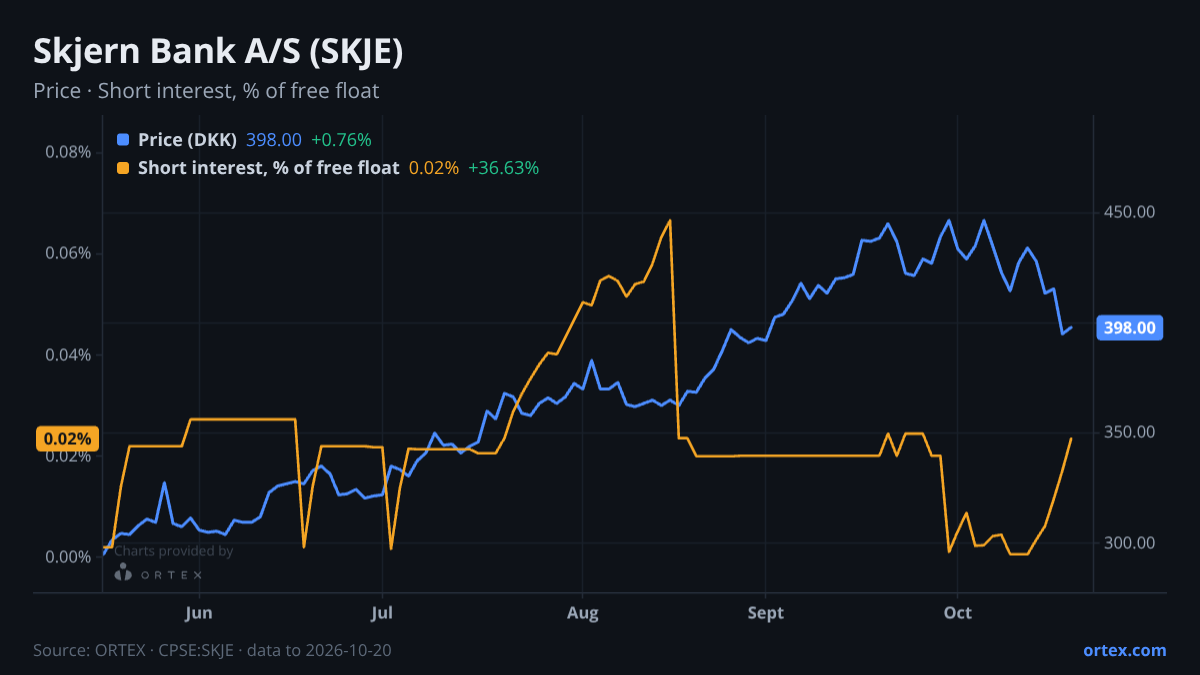Click the orange Short interest legend swatch
The height and width of the screenshot is (675, 1200).
123,168
